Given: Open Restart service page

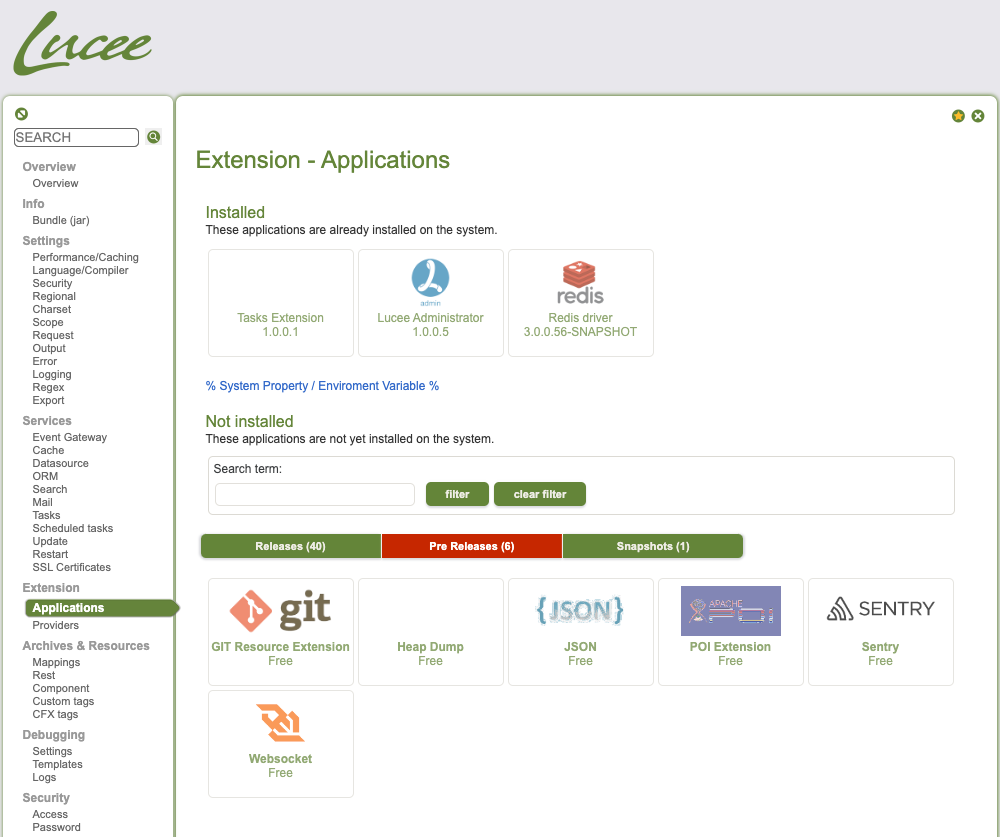Looking at the screenshot, I should pyautogui.click(x=50, y=554).
